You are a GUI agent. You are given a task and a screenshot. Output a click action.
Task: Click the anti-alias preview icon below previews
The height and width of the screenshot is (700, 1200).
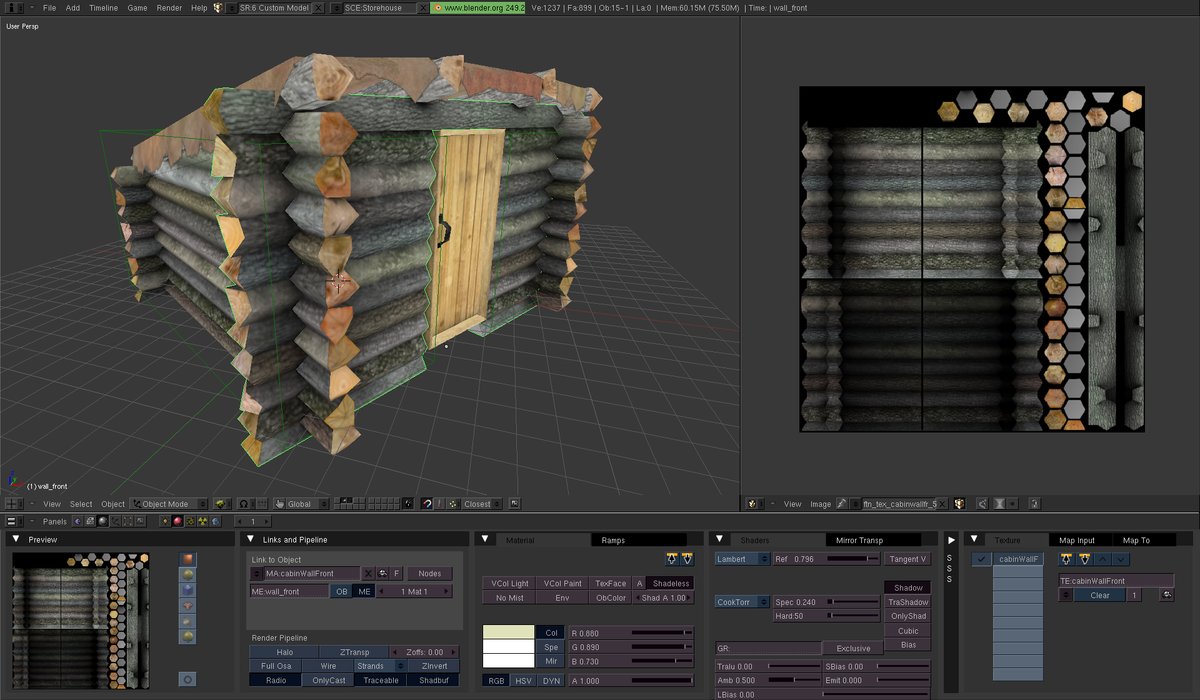click(x=188, y=679)
